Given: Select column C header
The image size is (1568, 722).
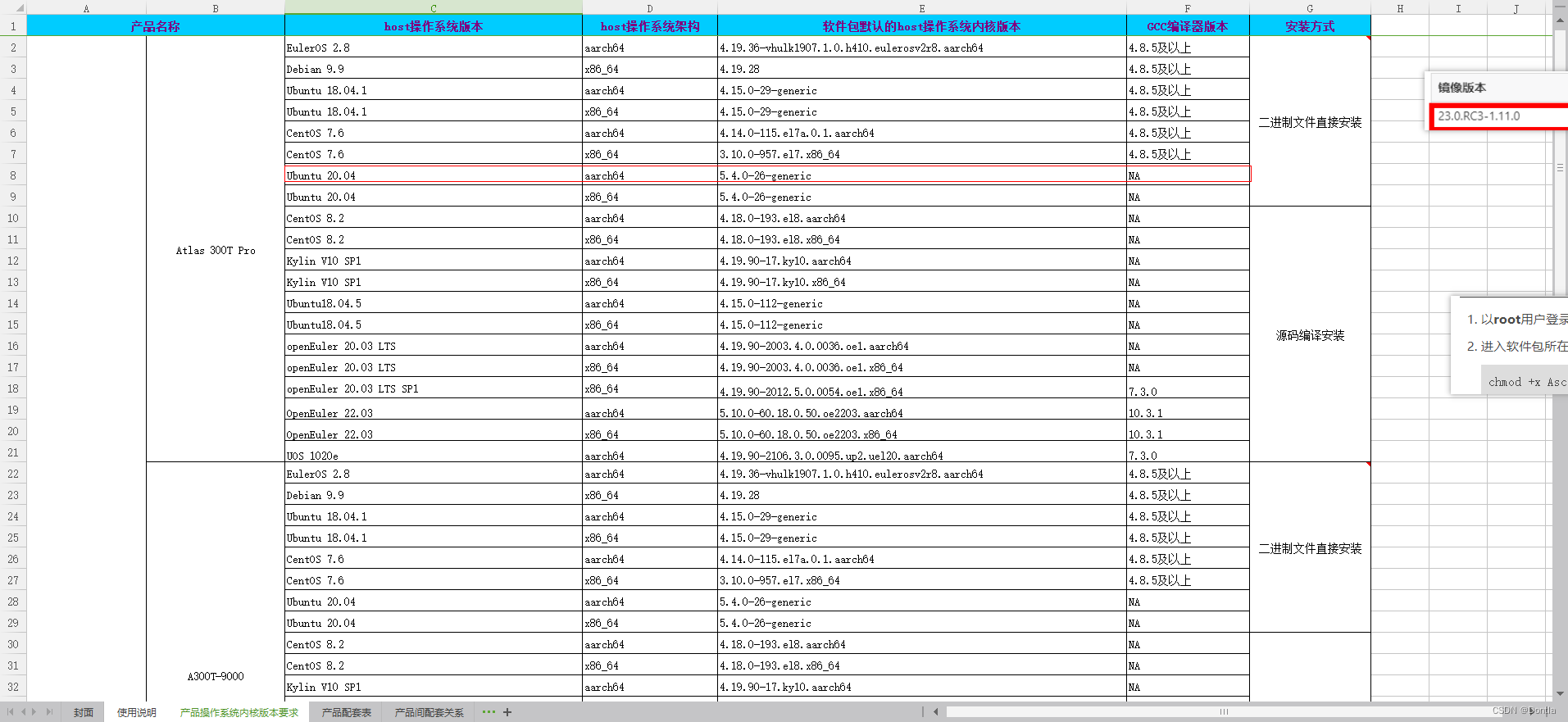Looking at the screenshot, I should [x=434, y=8].
